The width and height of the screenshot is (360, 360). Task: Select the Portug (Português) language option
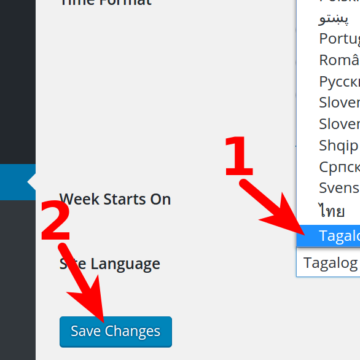tap(328, 39)
